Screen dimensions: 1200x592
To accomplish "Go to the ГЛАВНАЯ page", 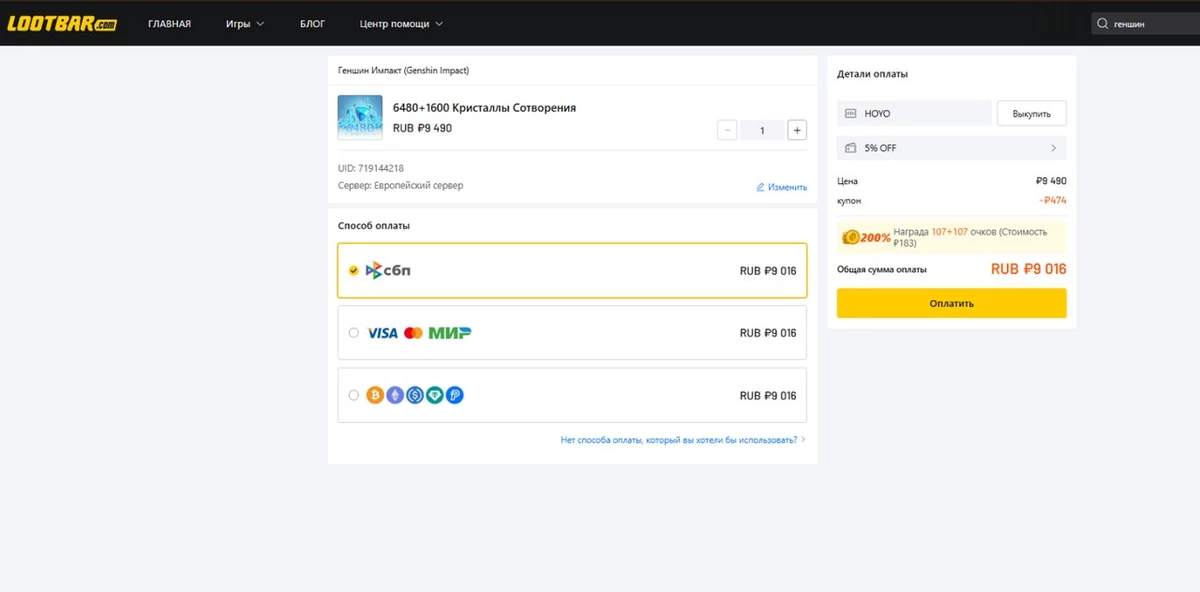I will pyautogui.click(x=169, y=23).
